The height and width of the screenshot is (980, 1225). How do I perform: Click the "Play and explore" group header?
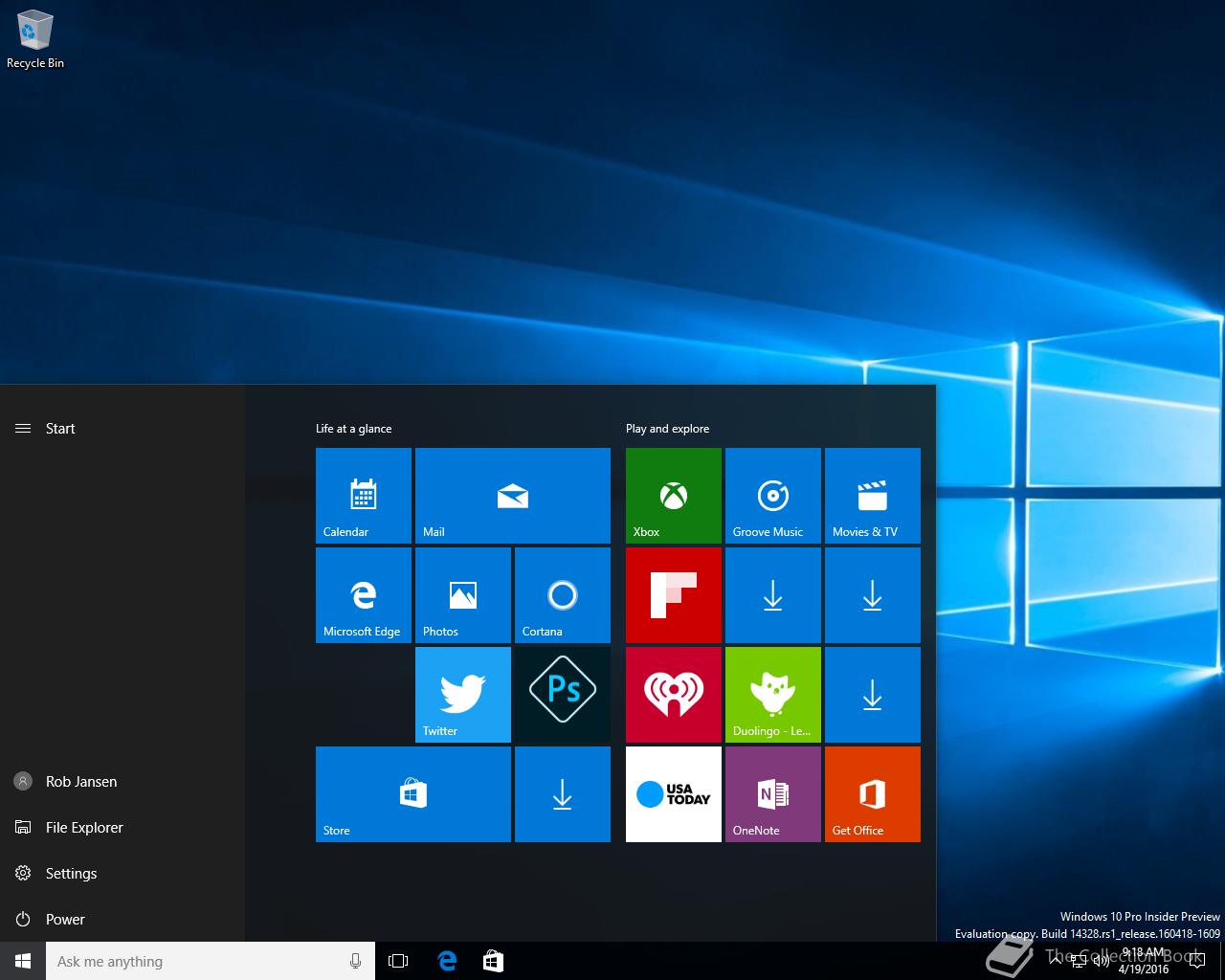tap(667, 429)
